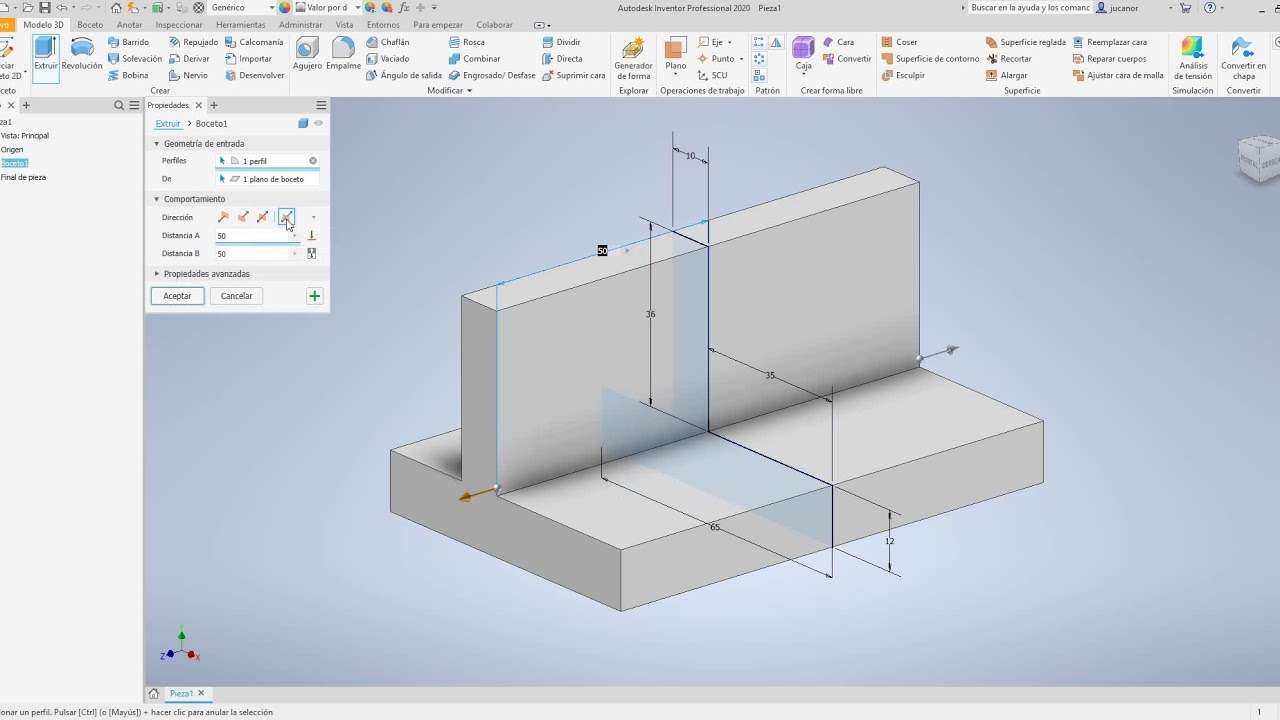Click Convertir en chapa

coord(1243,59)
